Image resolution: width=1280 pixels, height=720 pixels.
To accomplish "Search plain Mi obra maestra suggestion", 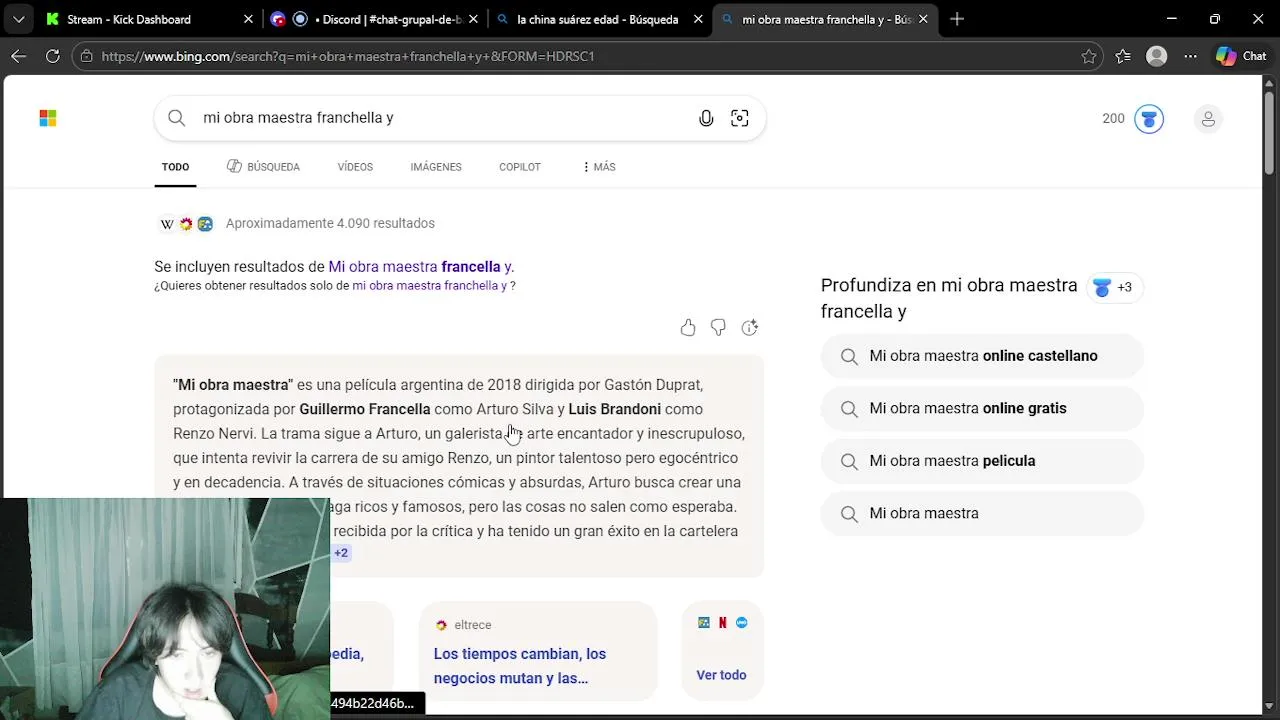I will pos(982,513).
